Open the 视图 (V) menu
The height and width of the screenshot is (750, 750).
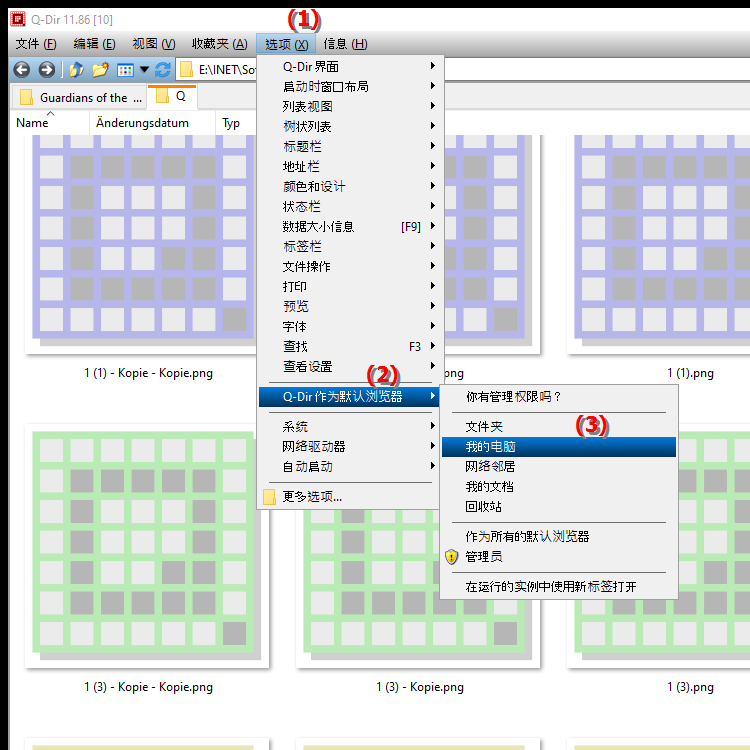(x=154, y=44)
